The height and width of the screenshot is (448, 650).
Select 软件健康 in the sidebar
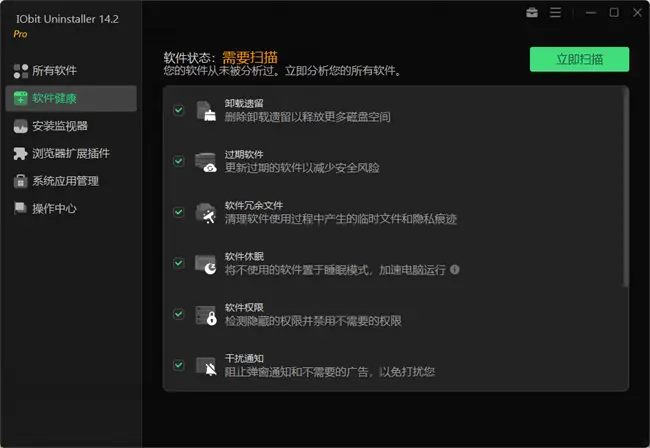tap(71, 99)
